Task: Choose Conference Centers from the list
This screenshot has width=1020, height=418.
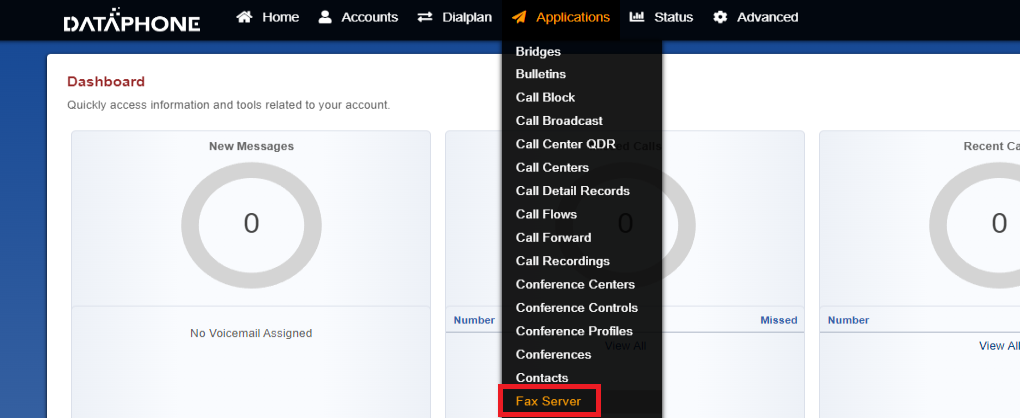Action: click(x=575, y=284)
